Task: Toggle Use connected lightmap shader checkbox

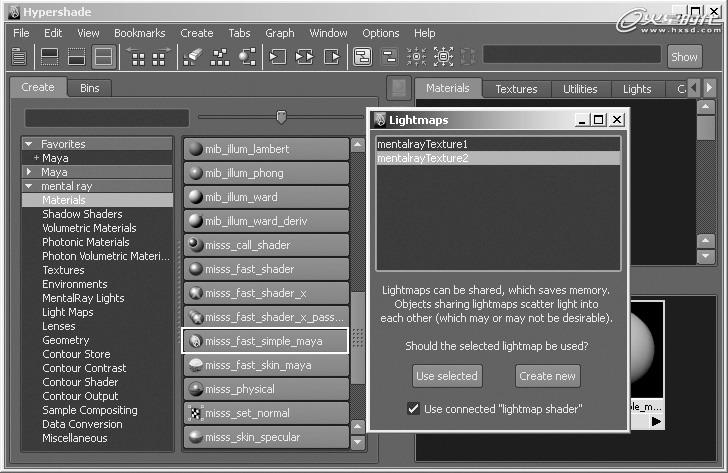Action: tap(413, 409)
